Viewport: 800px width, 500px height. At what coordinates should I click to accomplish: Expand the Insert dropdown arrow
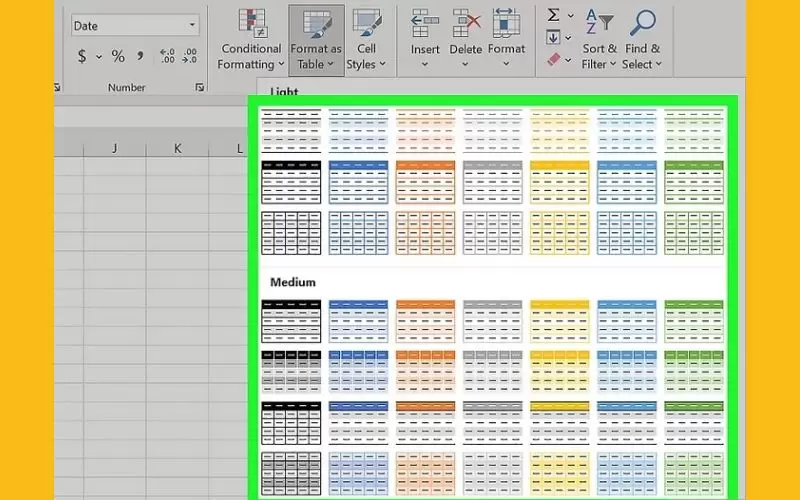424,64
